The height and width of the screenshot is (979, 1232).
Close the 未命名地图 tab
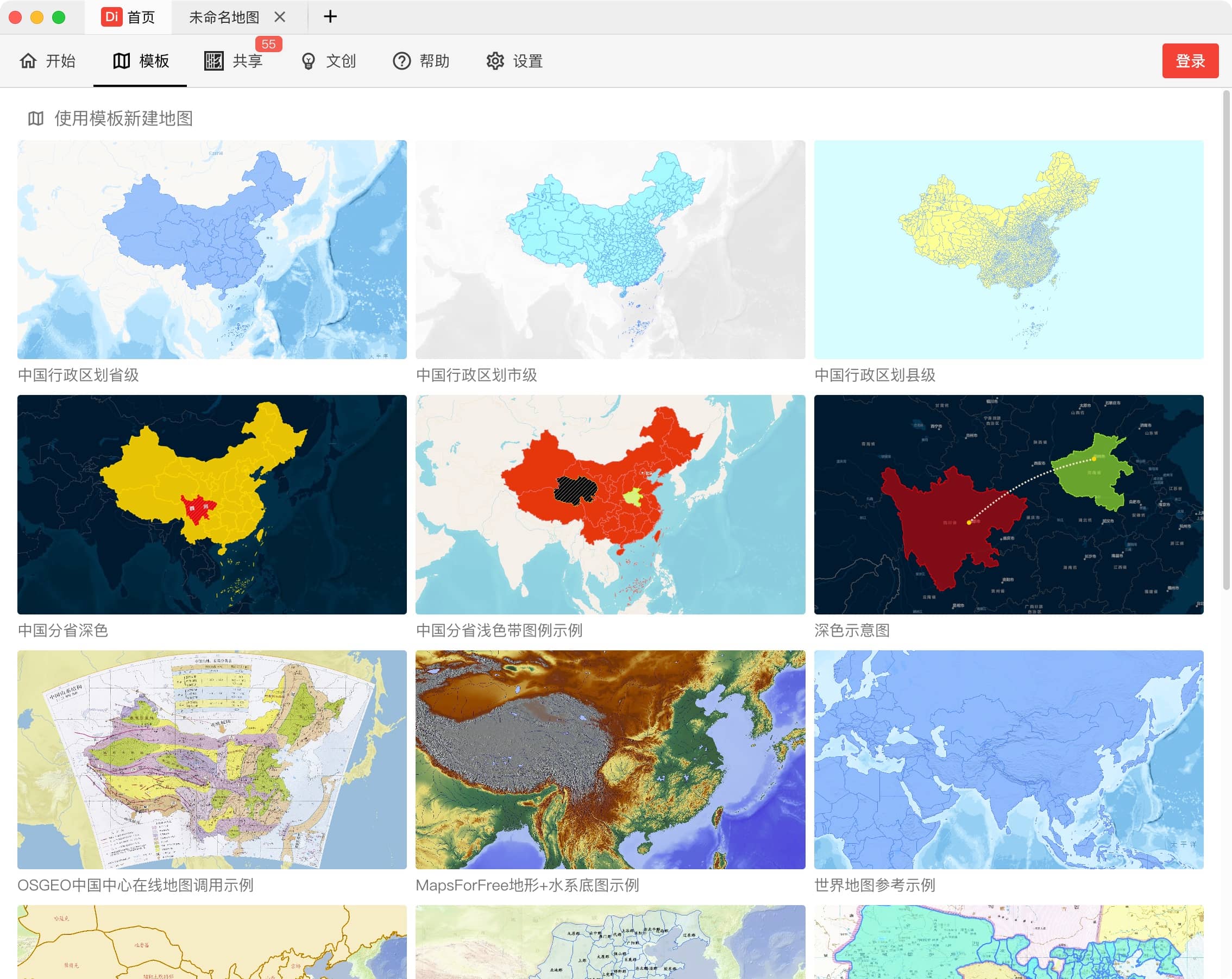(x=280, y=17)
